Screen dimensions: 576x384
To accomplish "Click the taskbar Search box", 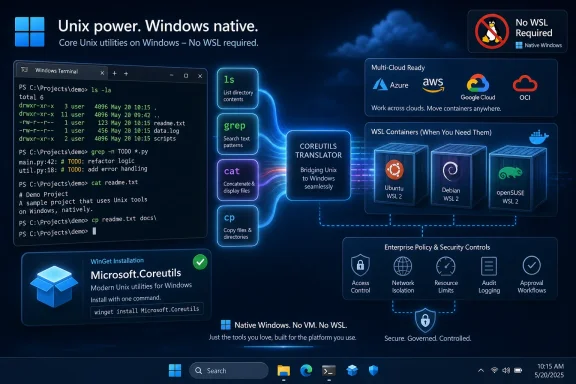I will (228, 370).
